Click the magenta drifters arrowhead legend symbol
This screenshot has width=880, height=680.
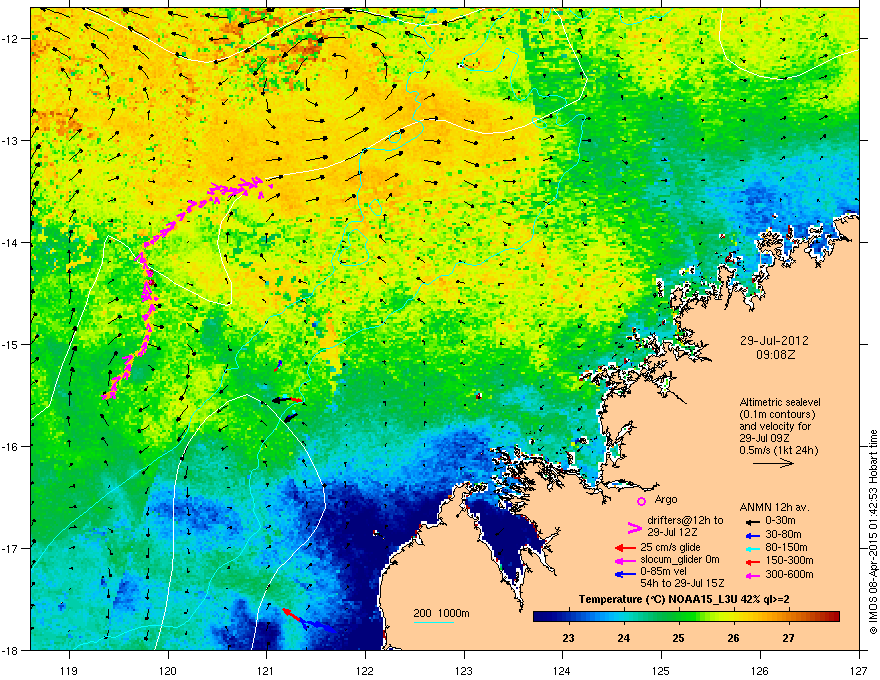[x=634, y=527]
